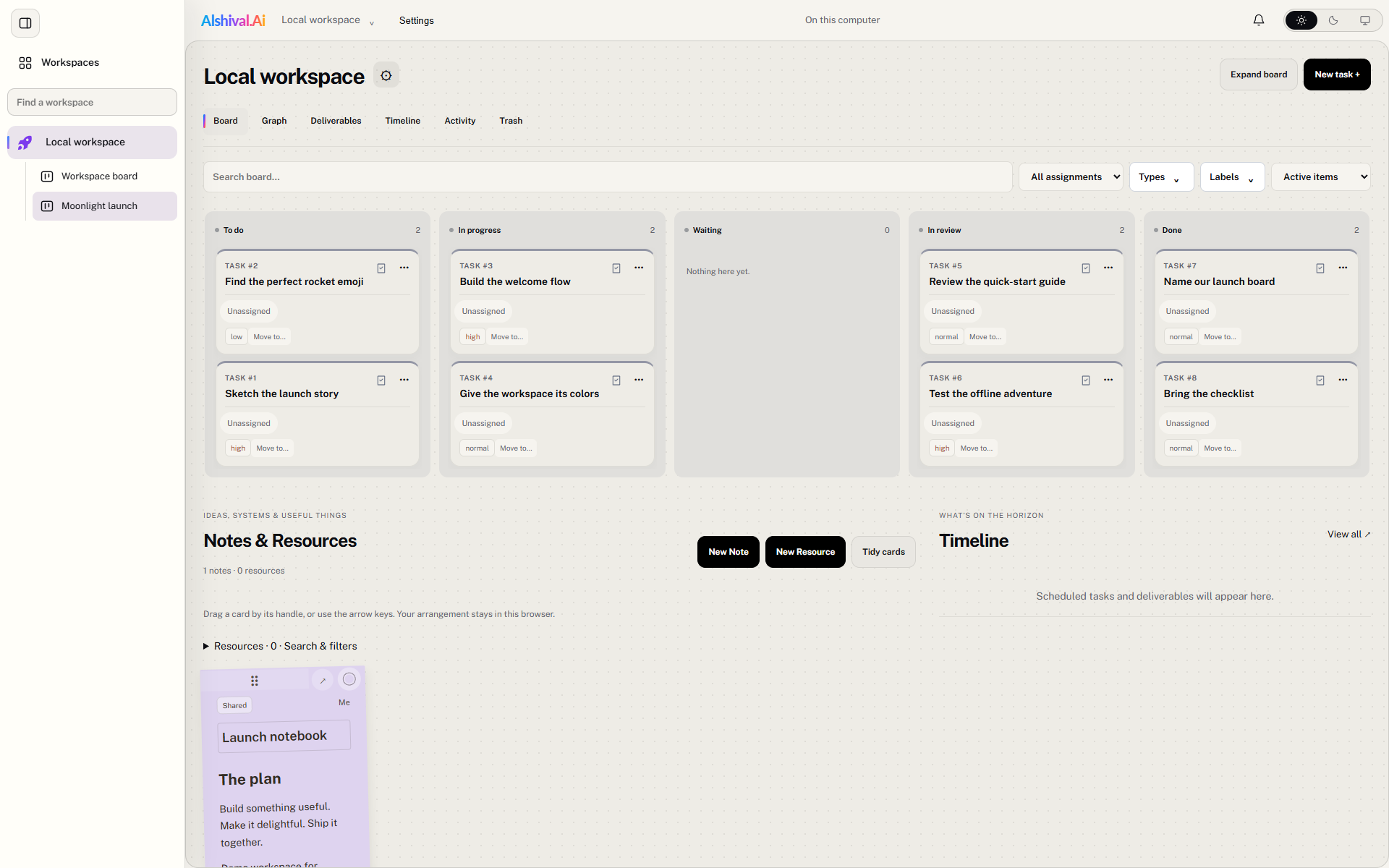Expand Resources search and filters disclosure
This screenshot has width=1389, height=868.
(280, 646)
